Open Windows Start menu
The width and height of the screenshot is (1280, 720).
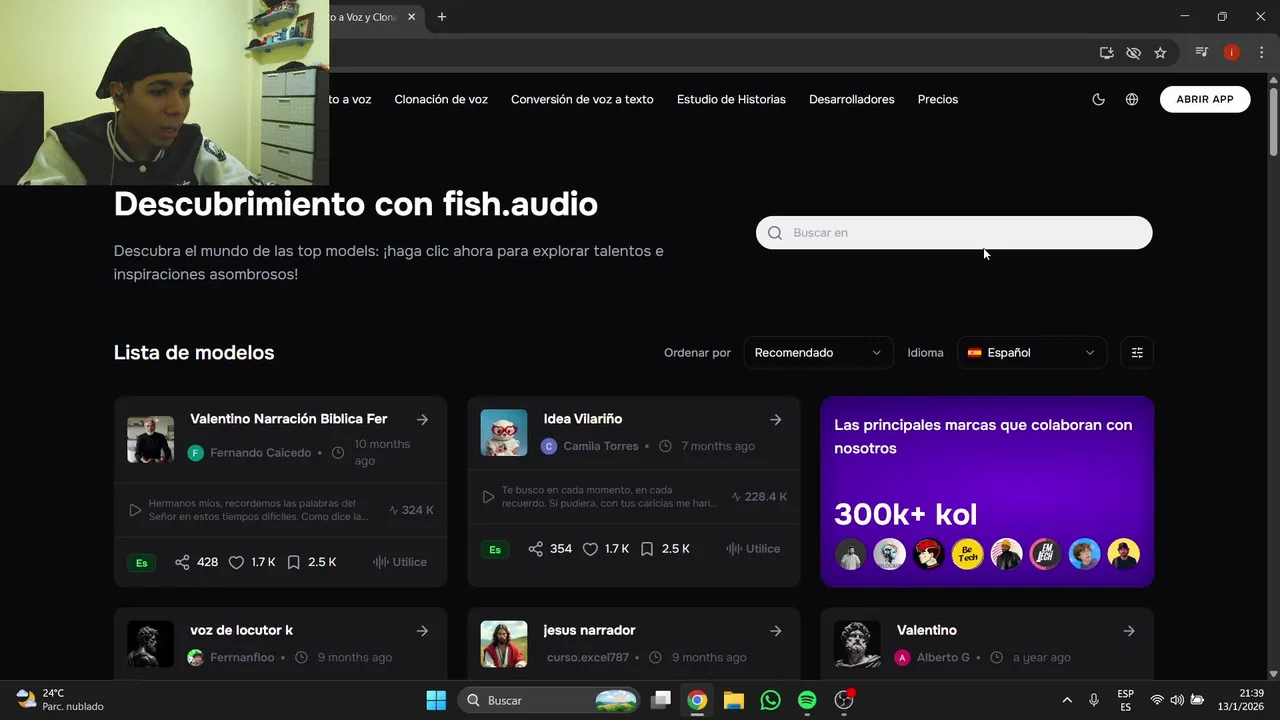click(436, 700)
